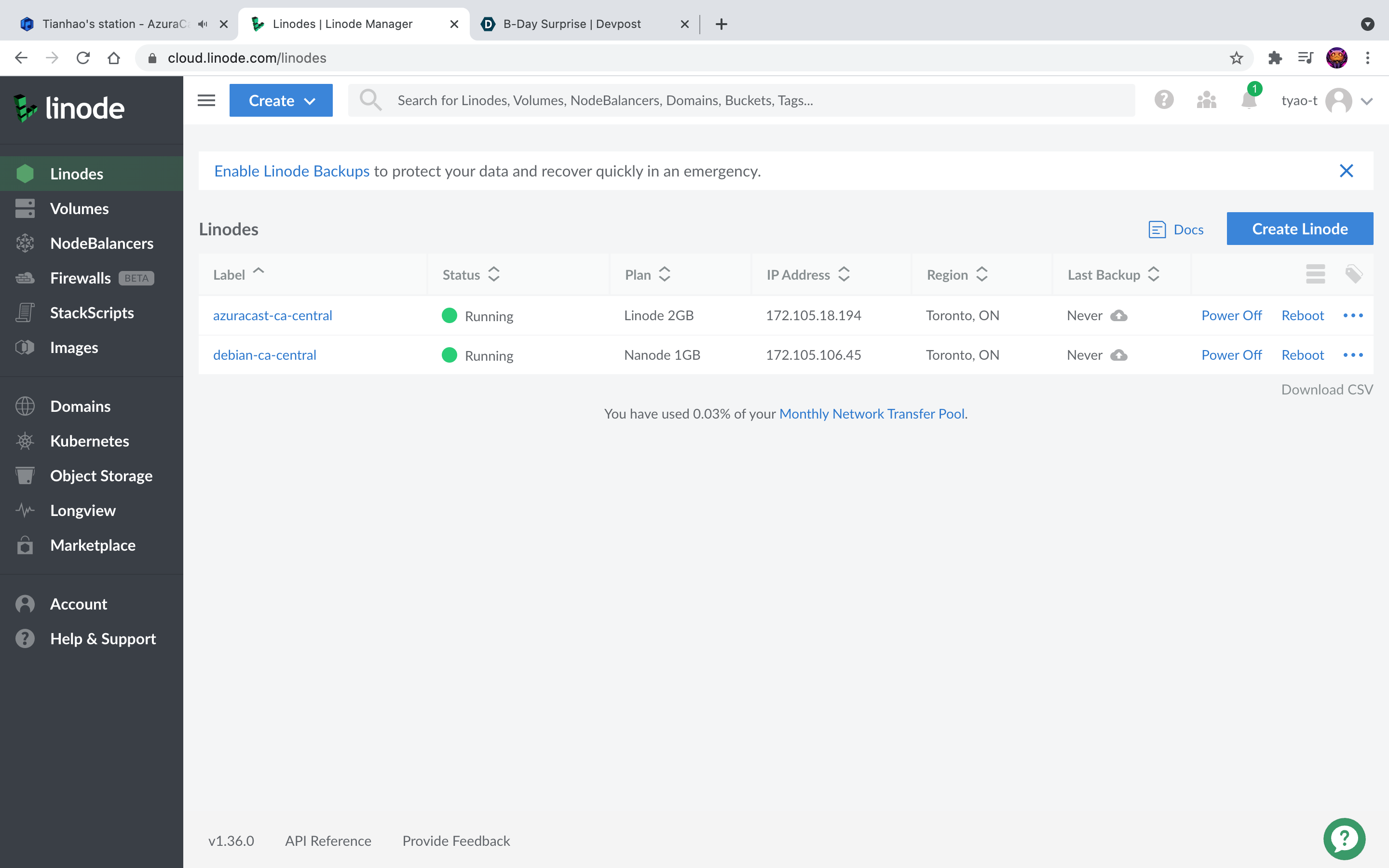Click the community people icon in header

(1207, 100)
